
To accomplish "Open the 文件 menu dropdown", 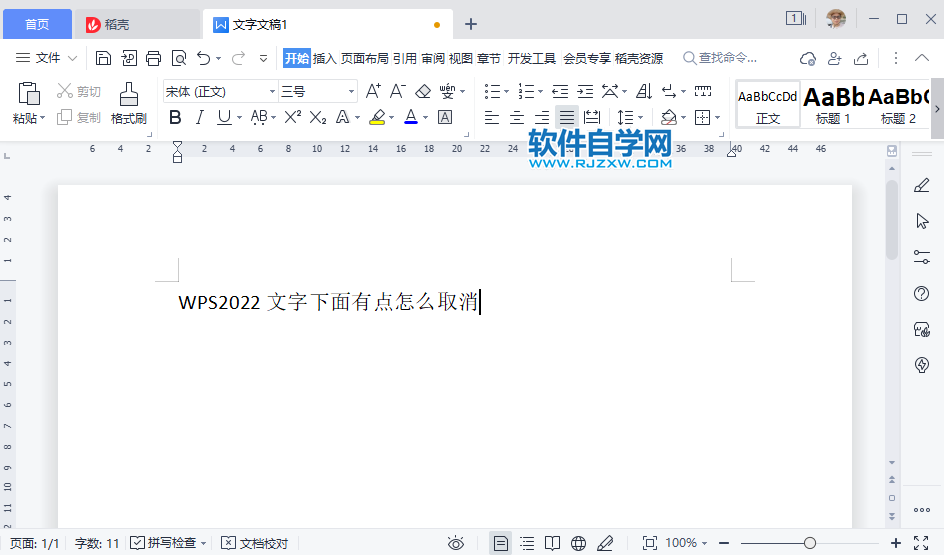I will tap(46, 58).
